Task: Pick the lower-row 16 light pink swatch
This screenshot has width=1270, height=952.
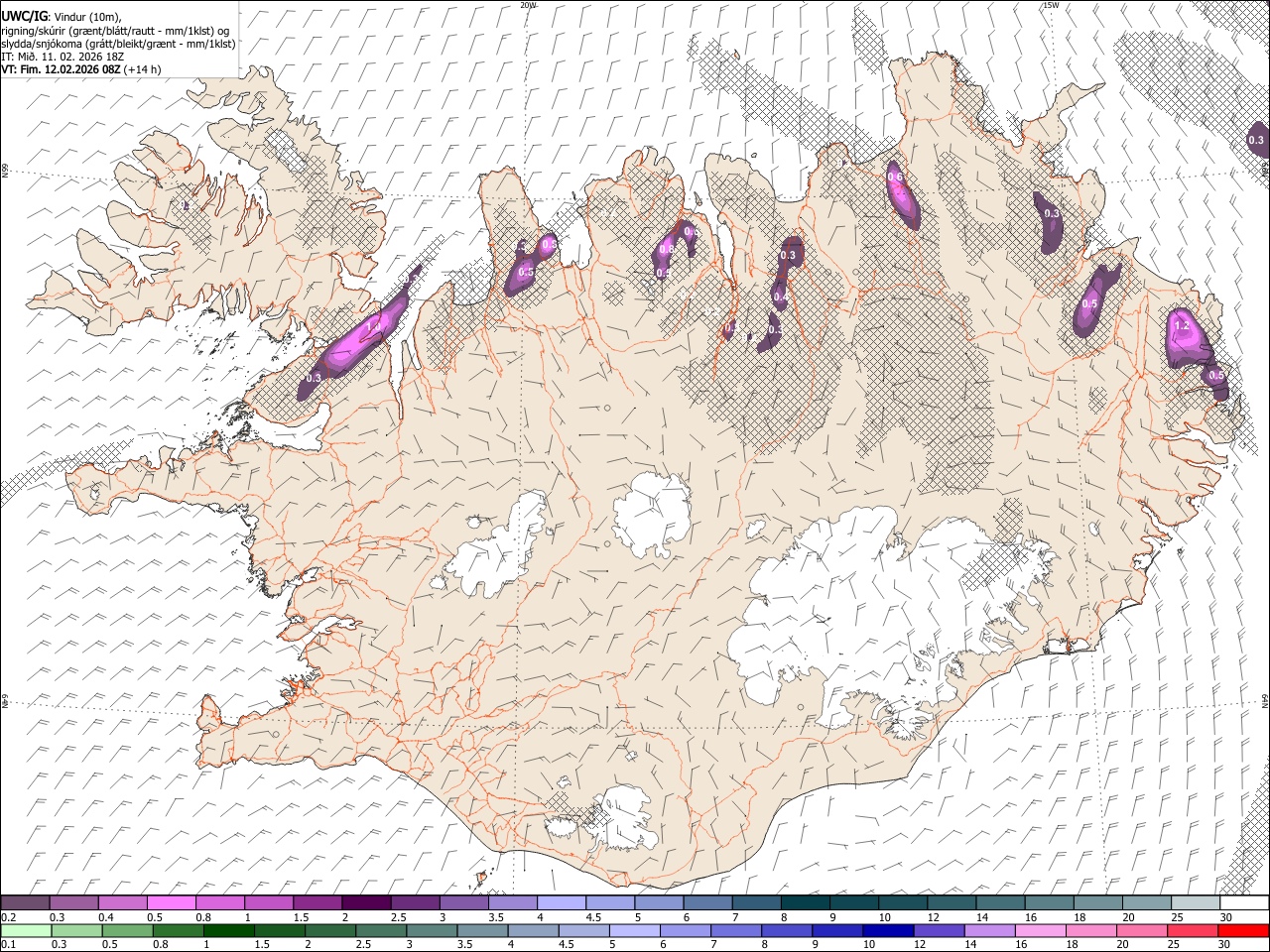Action: click(x=1040, y=930)
